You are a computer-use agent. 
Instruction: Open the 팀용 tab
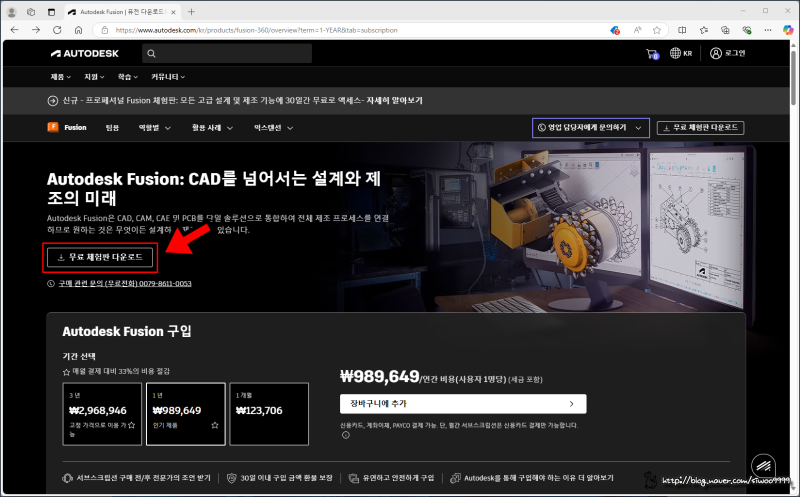pyautogui.click(x=112, y=128)
